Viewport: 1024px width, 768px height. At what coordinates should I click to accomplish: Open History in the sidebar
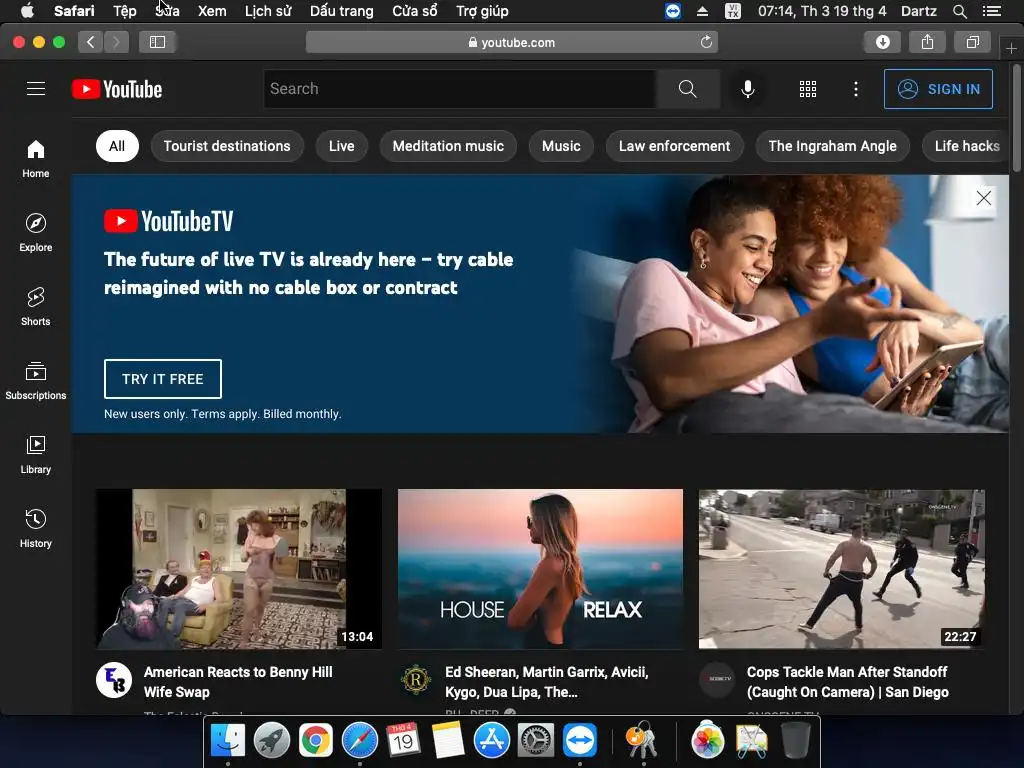(x=36, y=528)
